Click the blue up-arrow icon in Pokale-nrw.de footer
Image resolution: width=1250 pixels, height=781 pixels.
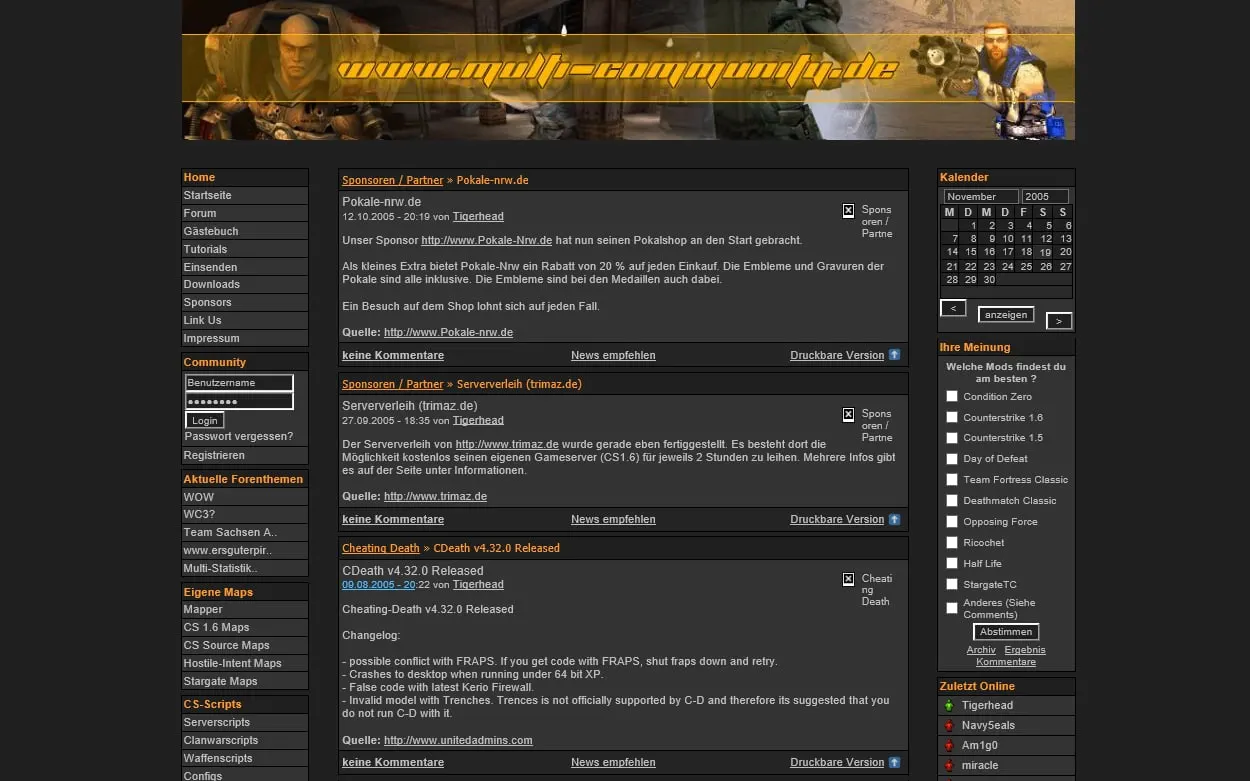894,355
